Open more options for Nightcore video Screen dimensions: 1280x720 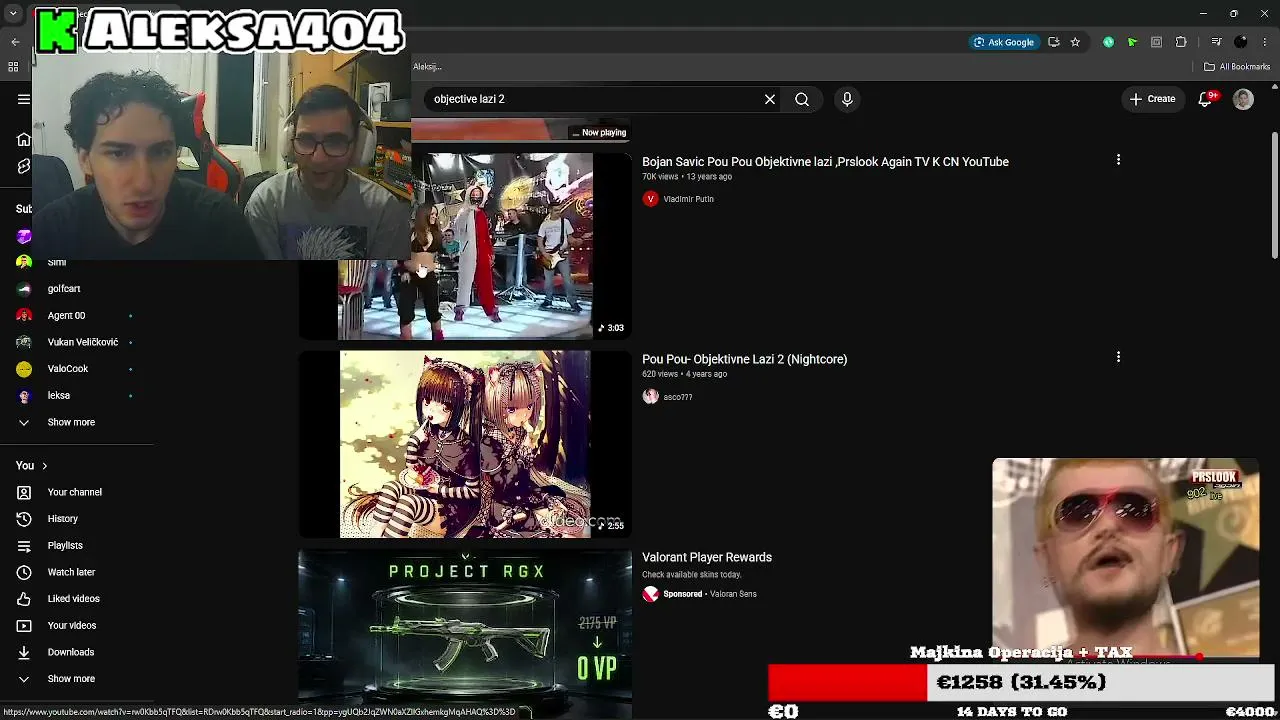[1118, 357]
